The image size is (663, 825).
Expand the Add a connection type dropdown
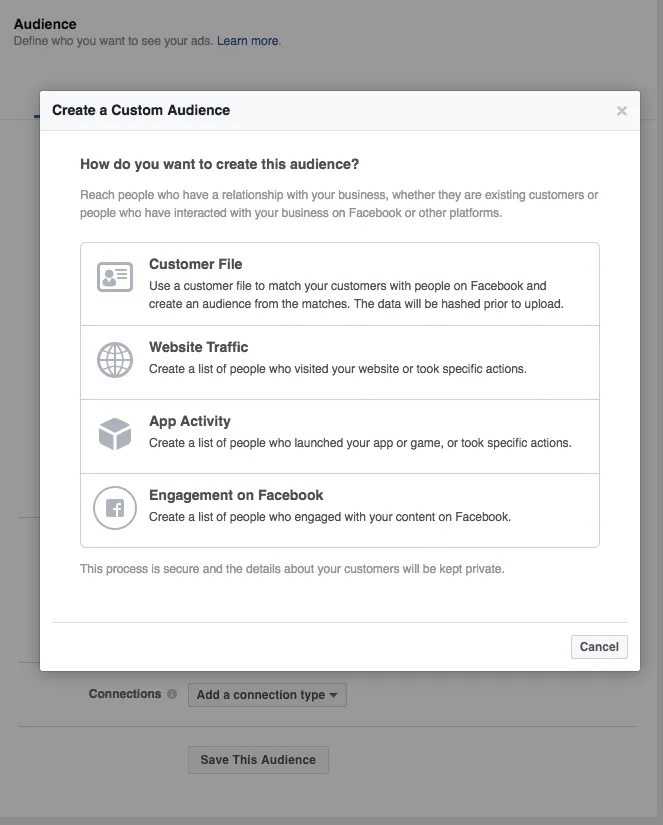[267, 695]
